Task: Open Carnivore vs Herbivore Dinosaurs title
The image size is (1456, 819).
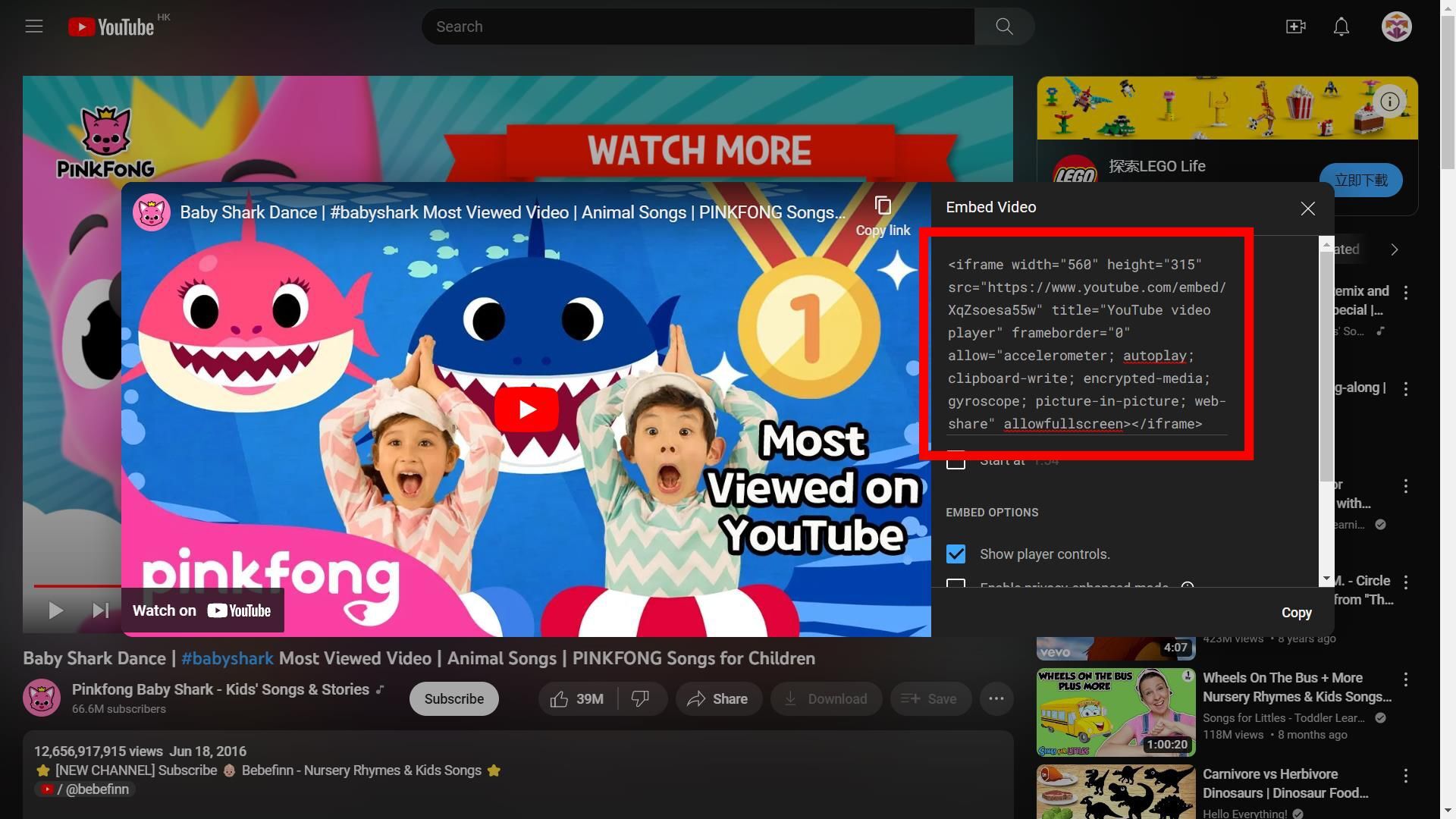Action: [1285, 783]
